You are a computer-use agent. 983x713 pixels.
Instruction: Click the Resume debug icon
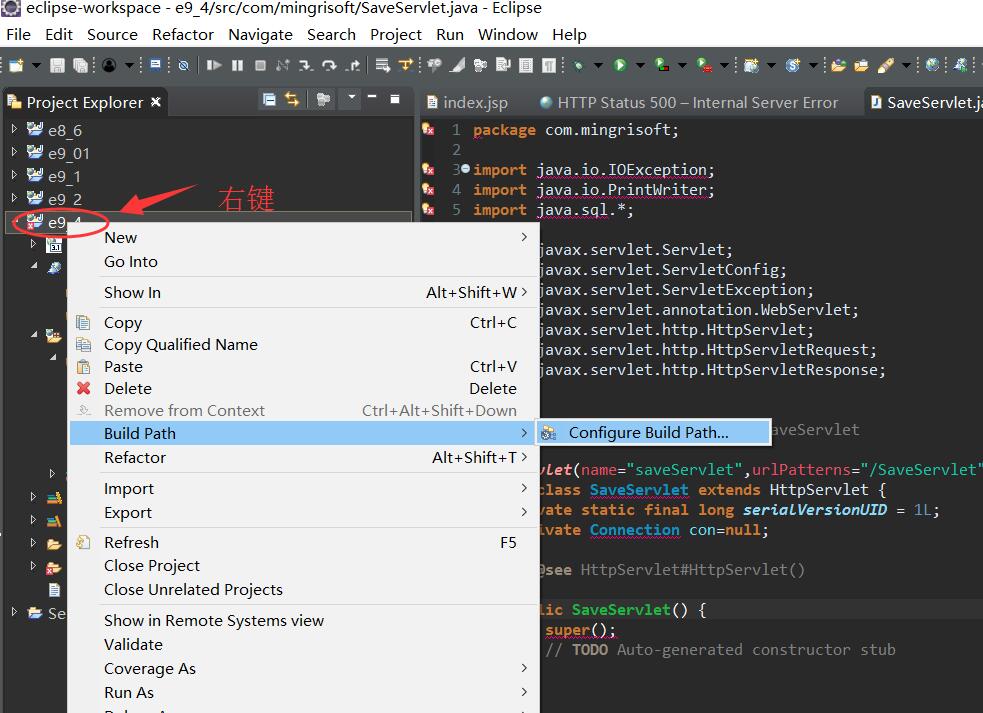(x=214, y=65)
